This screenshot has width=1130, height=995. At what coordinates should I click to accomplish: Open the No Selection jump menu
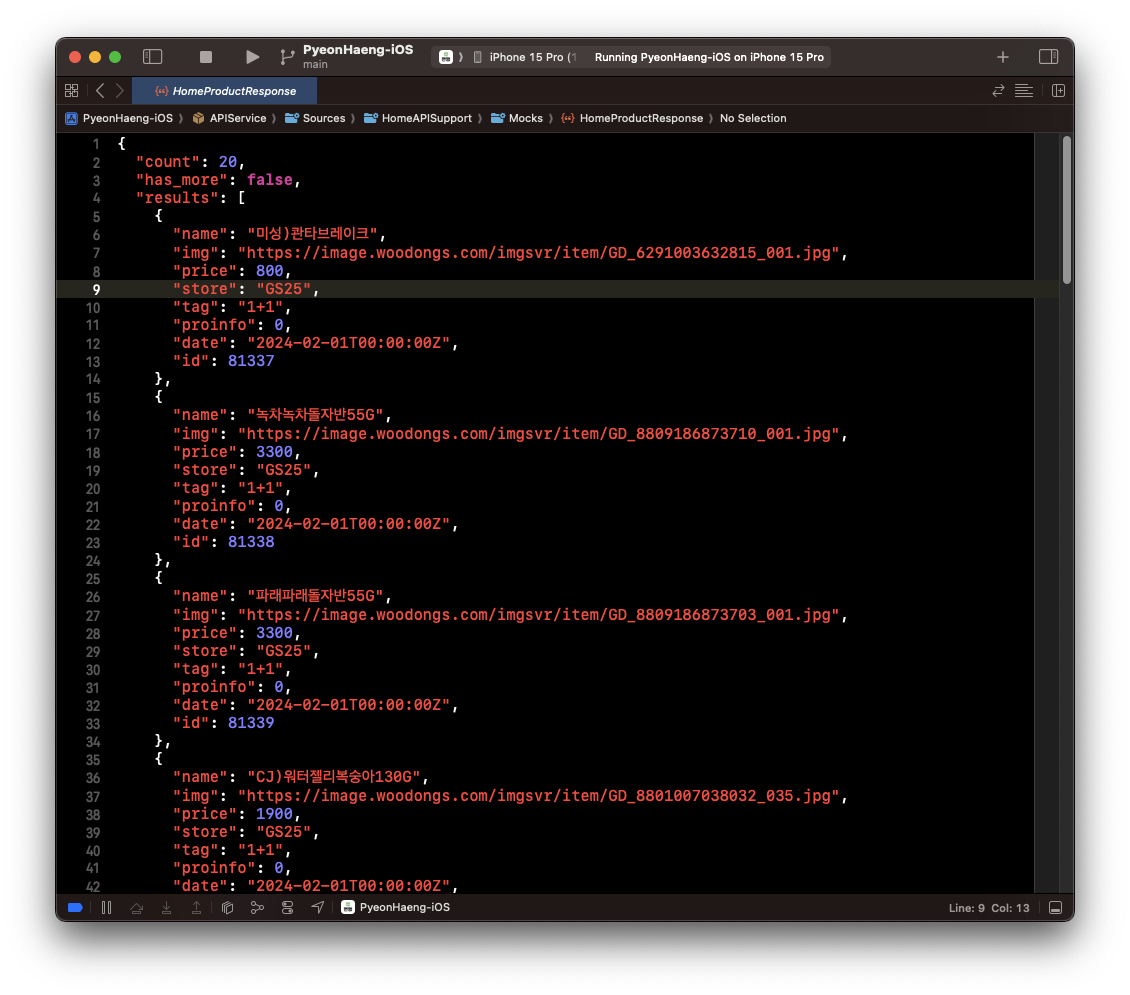pyautogui.click(x=752, y=118)
